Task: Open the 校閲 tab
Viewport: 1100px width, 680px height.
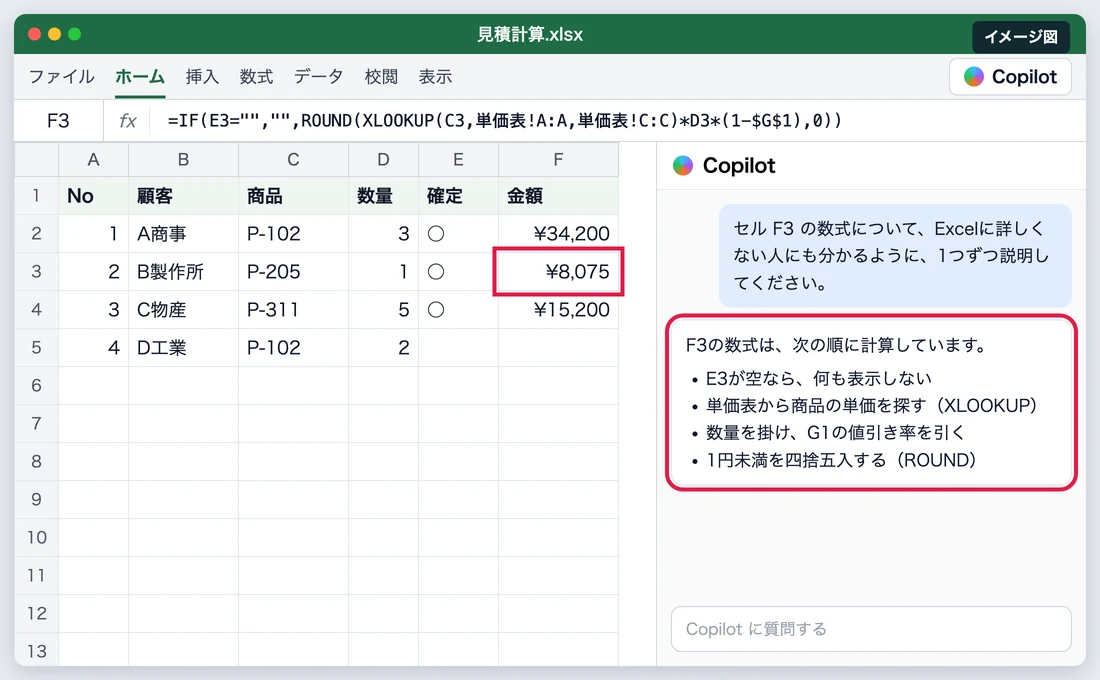Action: [381, 76]
